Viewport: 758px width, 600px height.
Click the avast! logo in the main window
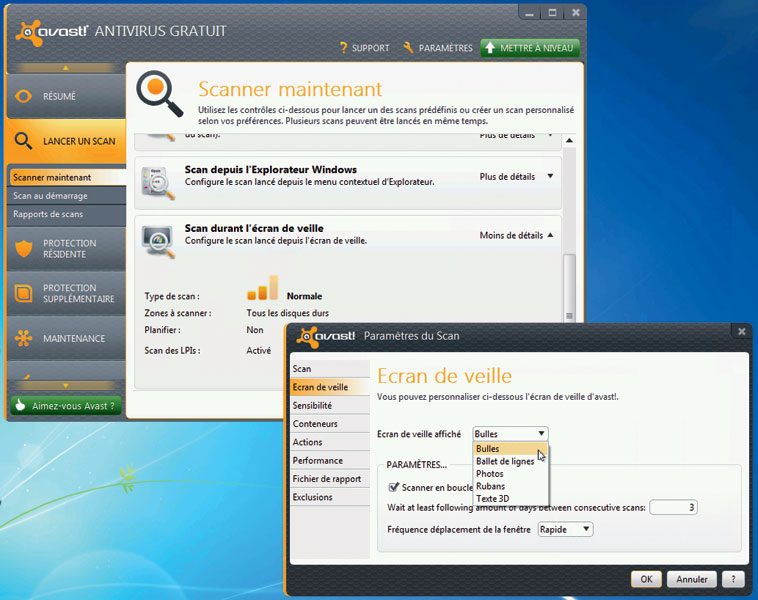tap(52, 32)
